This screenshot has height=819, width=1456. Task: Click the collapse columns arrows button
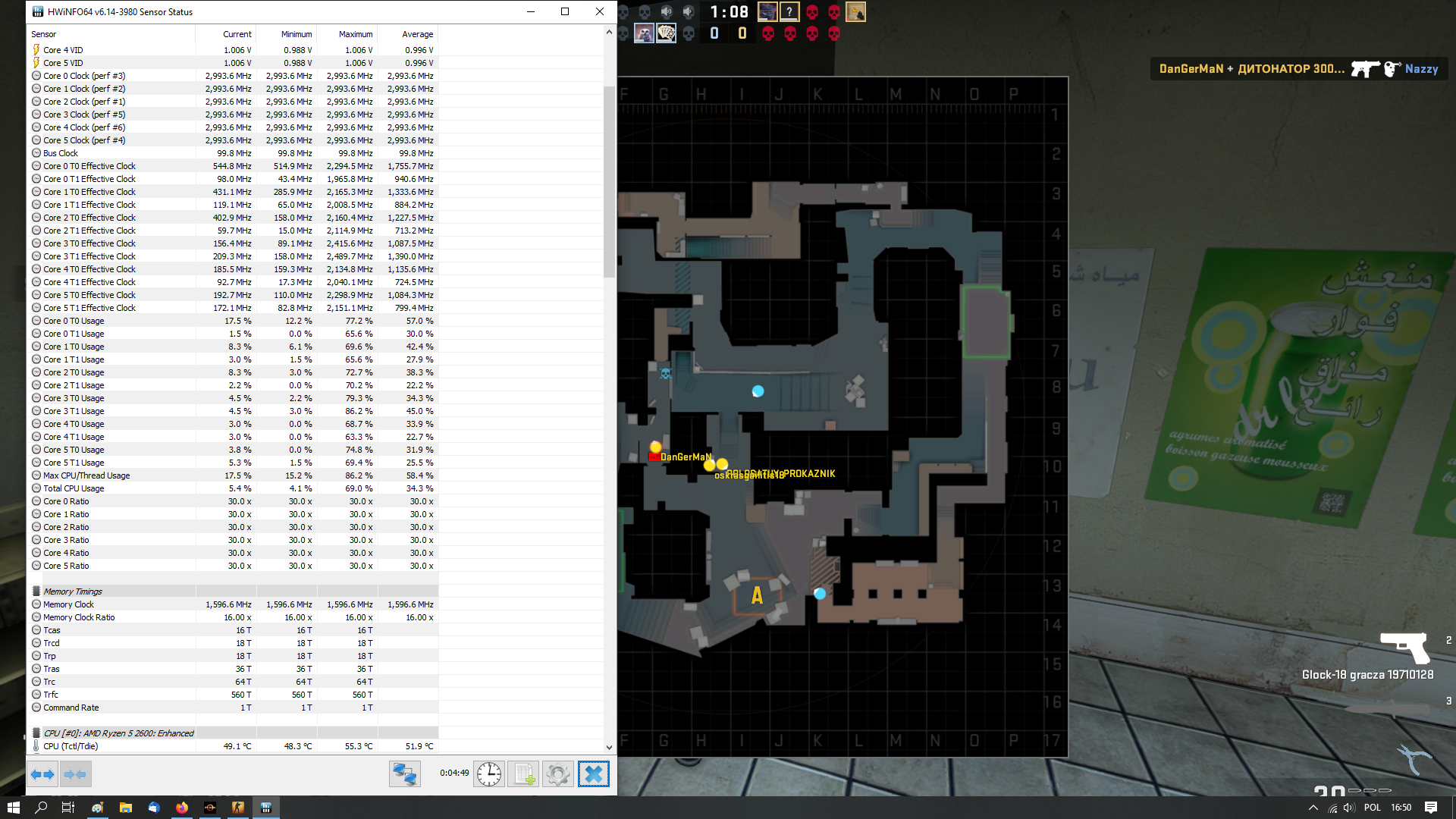click(x=75, y=774)
